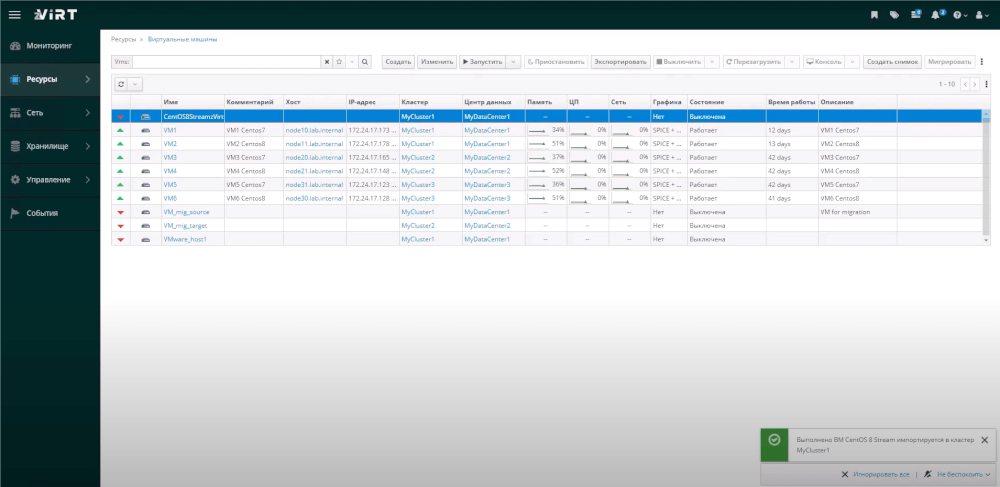
Task: Bookmark the search with the star icon
Action: [x=339, y=62]
